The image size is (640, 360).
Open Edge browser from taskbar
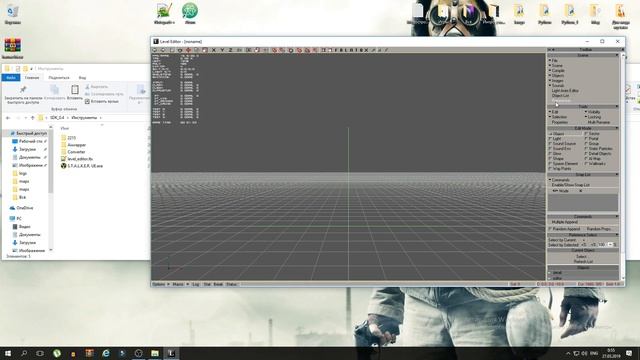[106, 353]
